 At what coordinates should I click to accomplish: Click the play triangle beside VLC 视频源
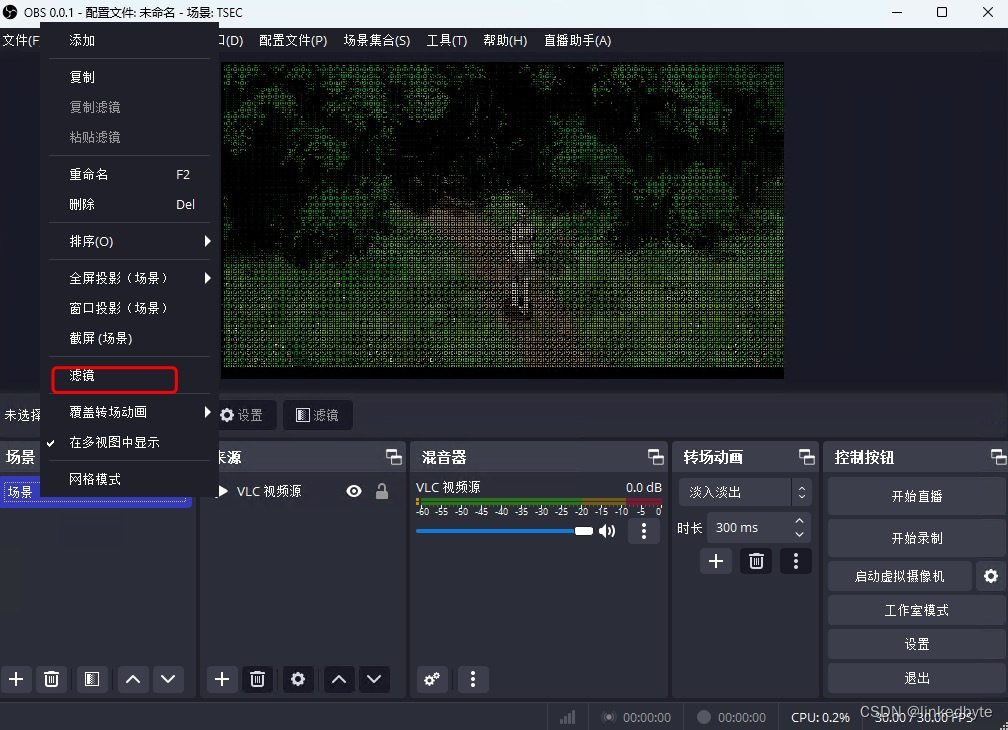(223, 491)
